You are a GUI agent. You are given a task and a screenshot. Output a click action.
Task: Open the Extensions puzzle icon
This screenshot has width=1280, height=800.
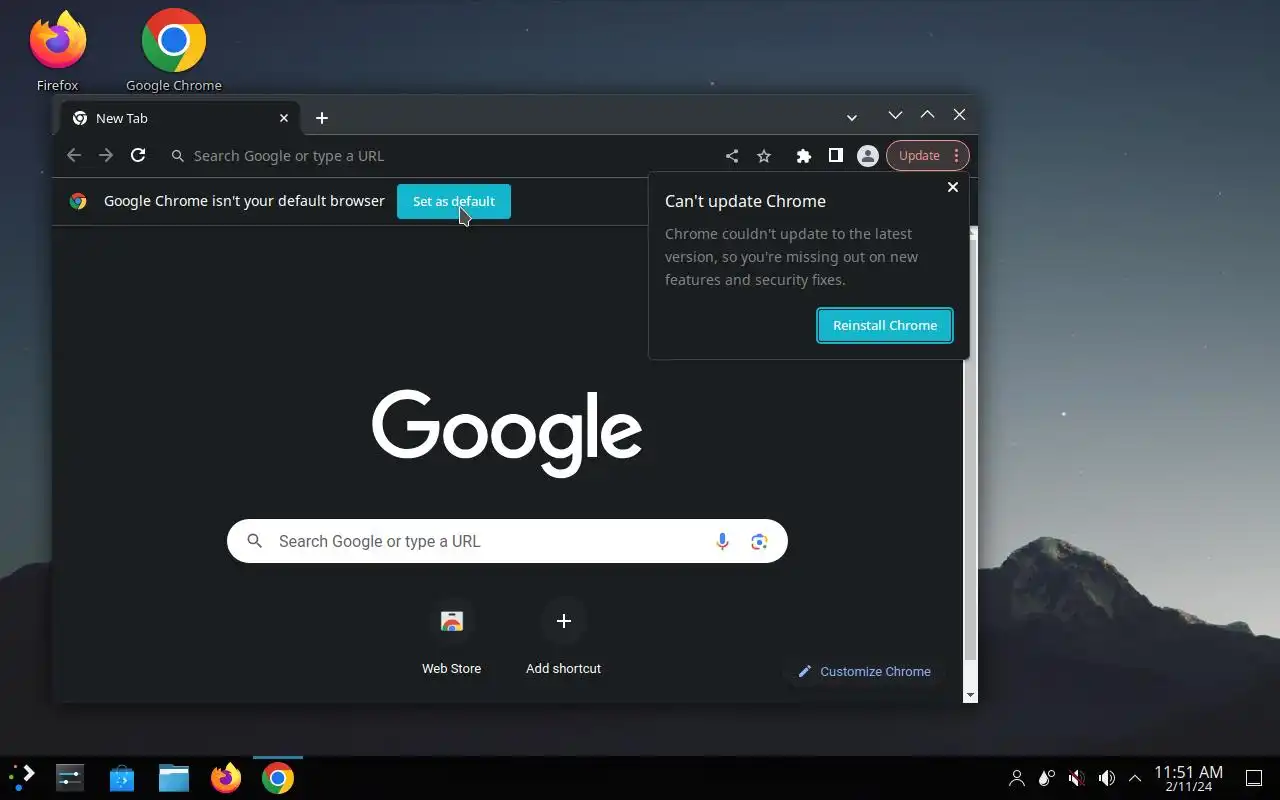tap(803, 156)
